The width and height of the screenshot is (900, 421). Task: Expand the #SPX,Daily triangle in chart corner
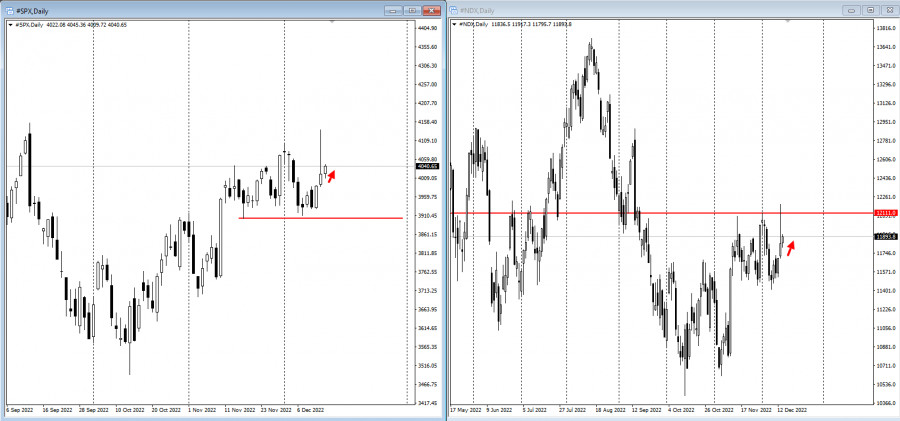(x=9, y=24)
